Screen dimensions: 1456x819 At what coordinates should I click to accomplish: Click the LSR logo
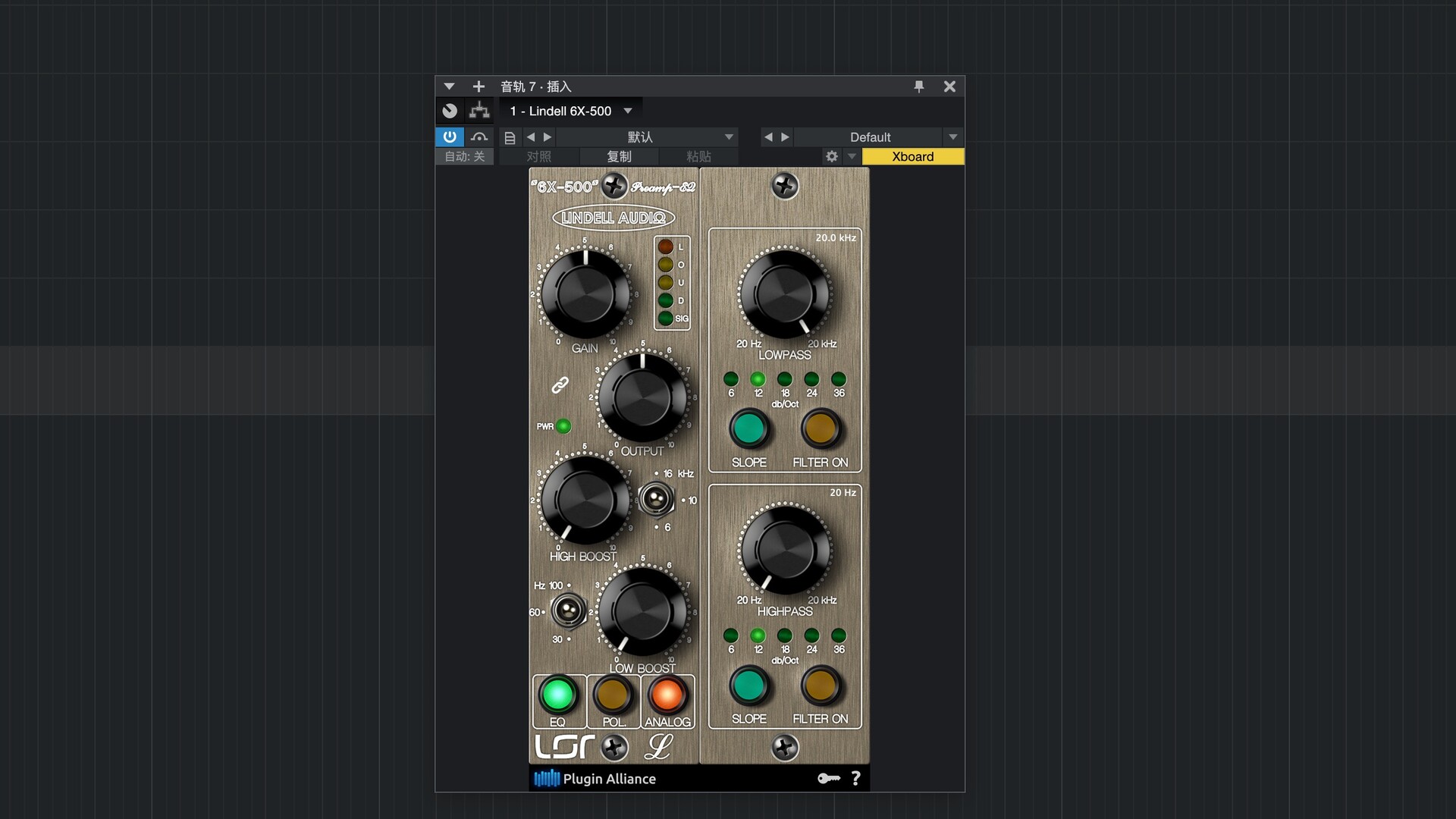(x=564, y=747)
